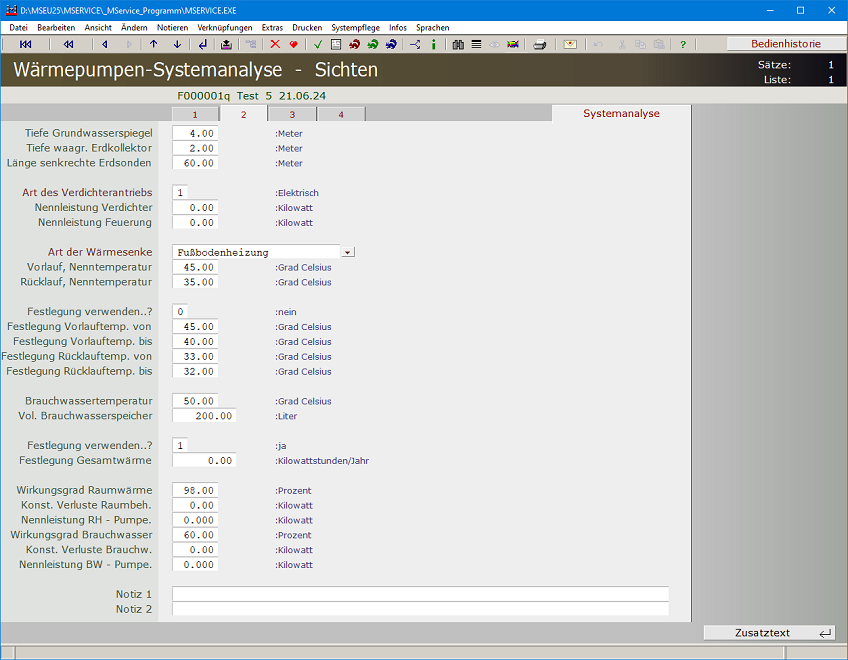Click the red X delete icon
This screenshot has width=848, height=660.
(x=275, y=44)
